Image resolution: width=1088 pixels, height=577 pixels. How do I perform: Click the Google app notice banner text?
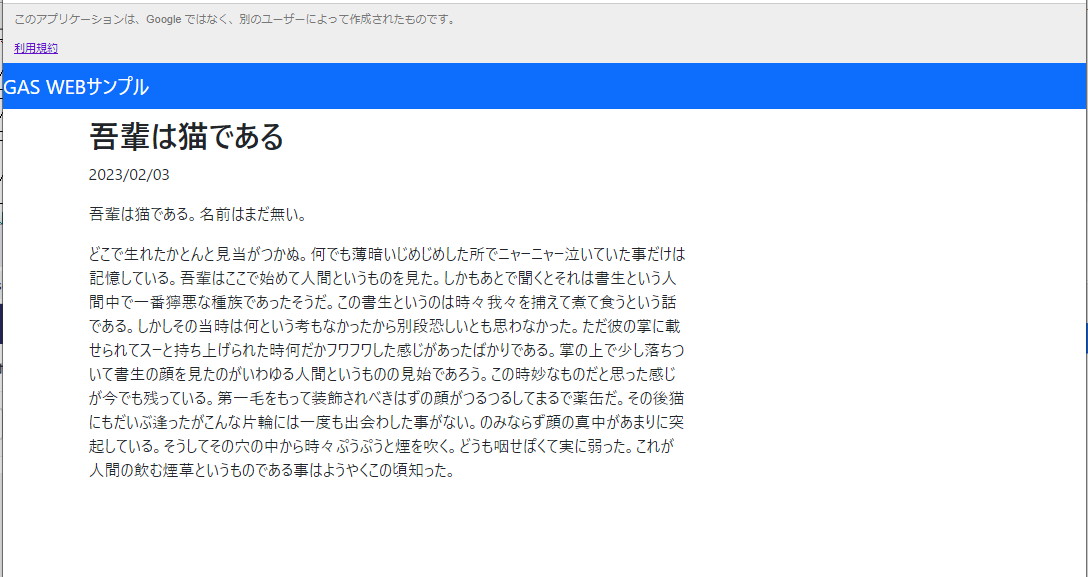point(235,19)
